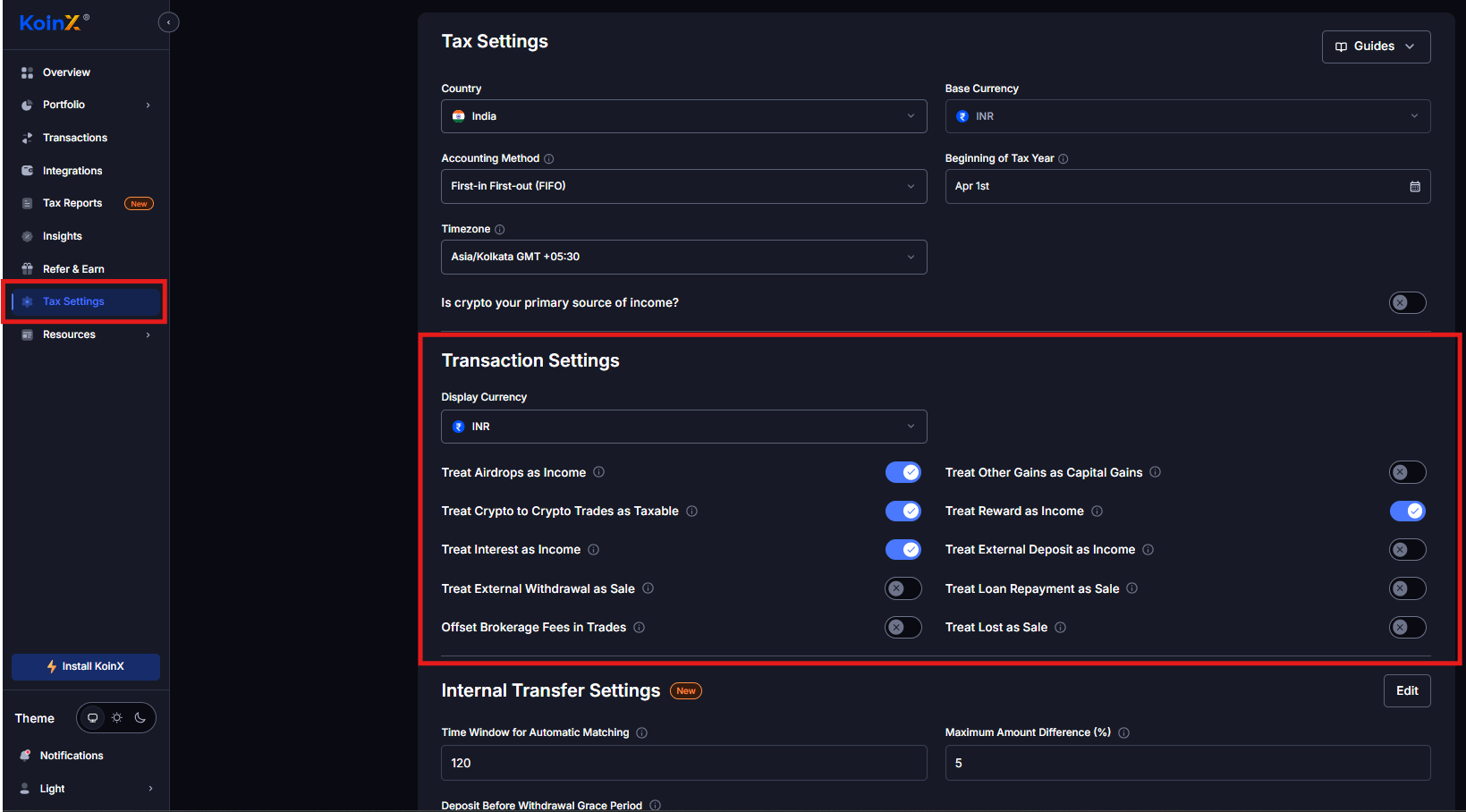The width and height of the screenshot is (1466, 812).
Task: Click info icon beside Other Gains as Capital Gains
Action: [x=1156, y=472]
